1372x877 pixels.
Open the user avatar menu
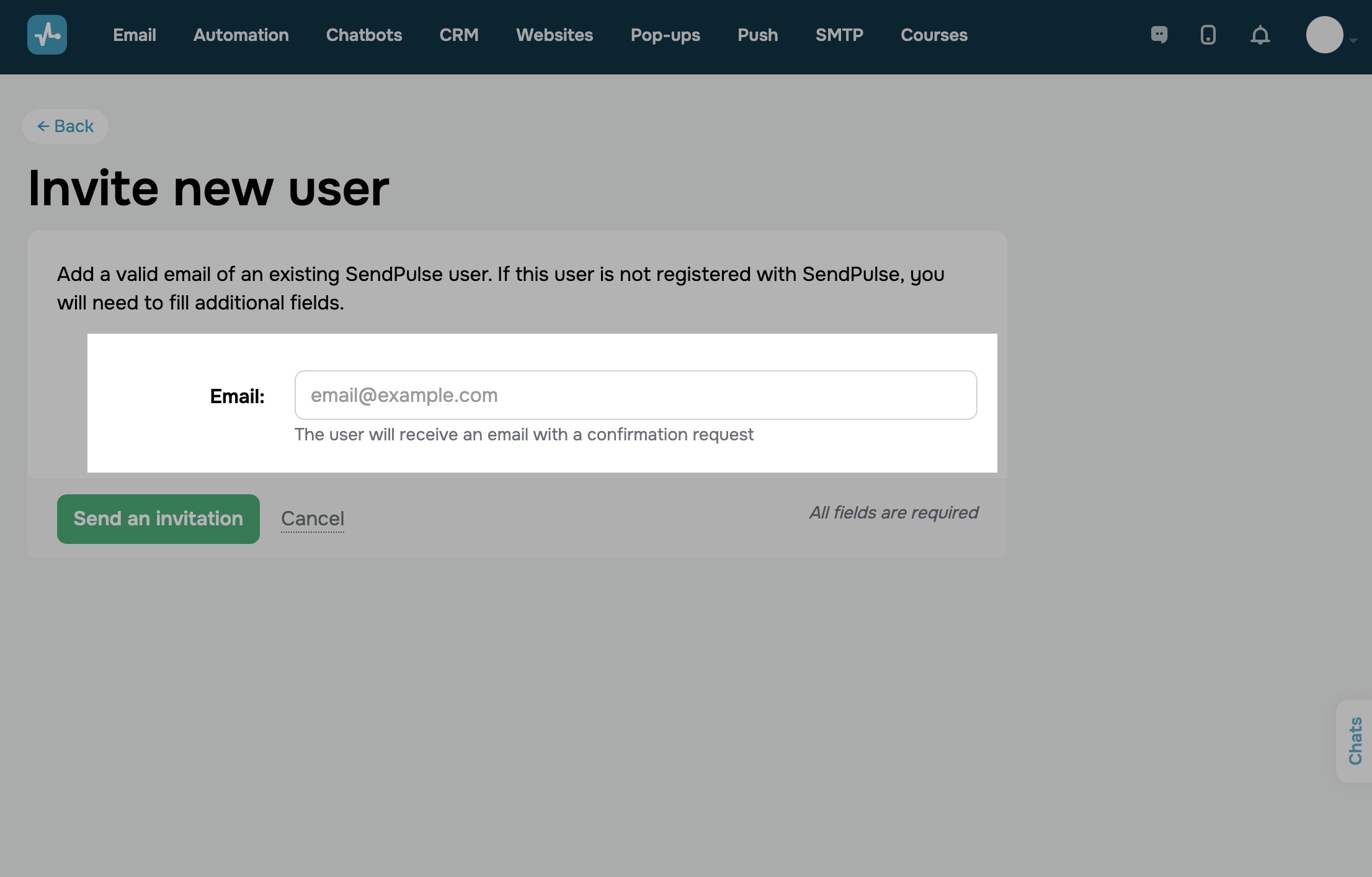click(1325, 35)
